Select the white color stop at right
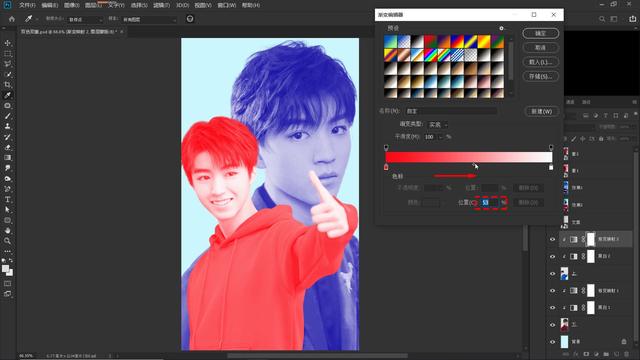Viewport: 640px width, 360px height. click(551, 167)
